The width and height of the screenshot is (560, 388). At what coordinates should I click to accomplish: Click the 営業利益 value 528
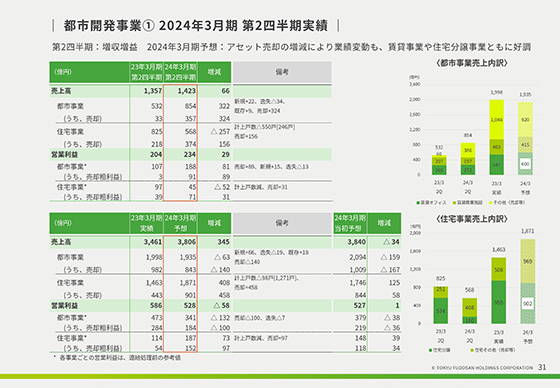pyautogui.click(x=190, y=305)
